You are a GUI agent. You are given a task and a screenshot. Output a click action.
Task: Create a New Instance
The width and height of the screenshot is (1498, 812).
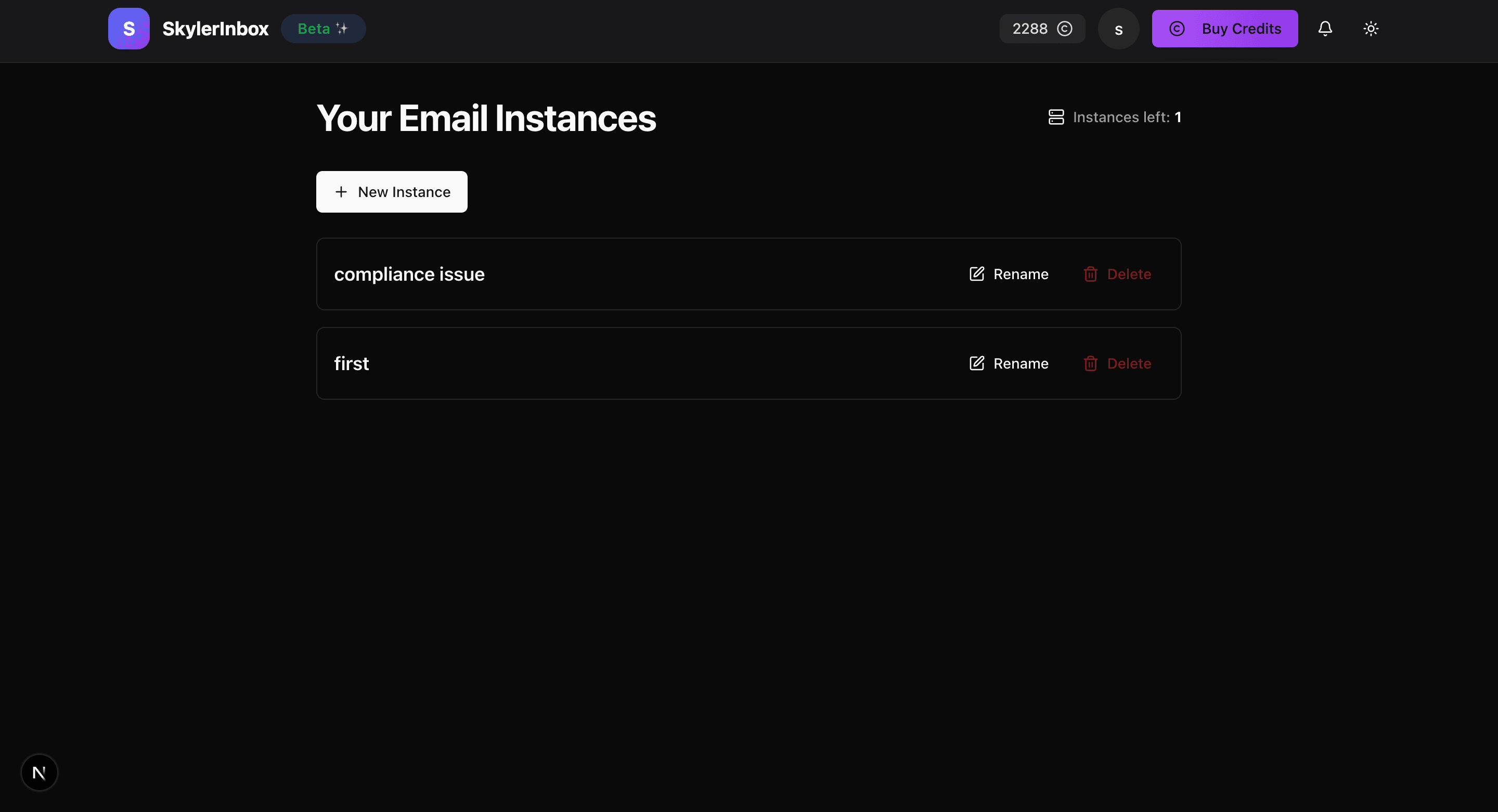[391, 192]
